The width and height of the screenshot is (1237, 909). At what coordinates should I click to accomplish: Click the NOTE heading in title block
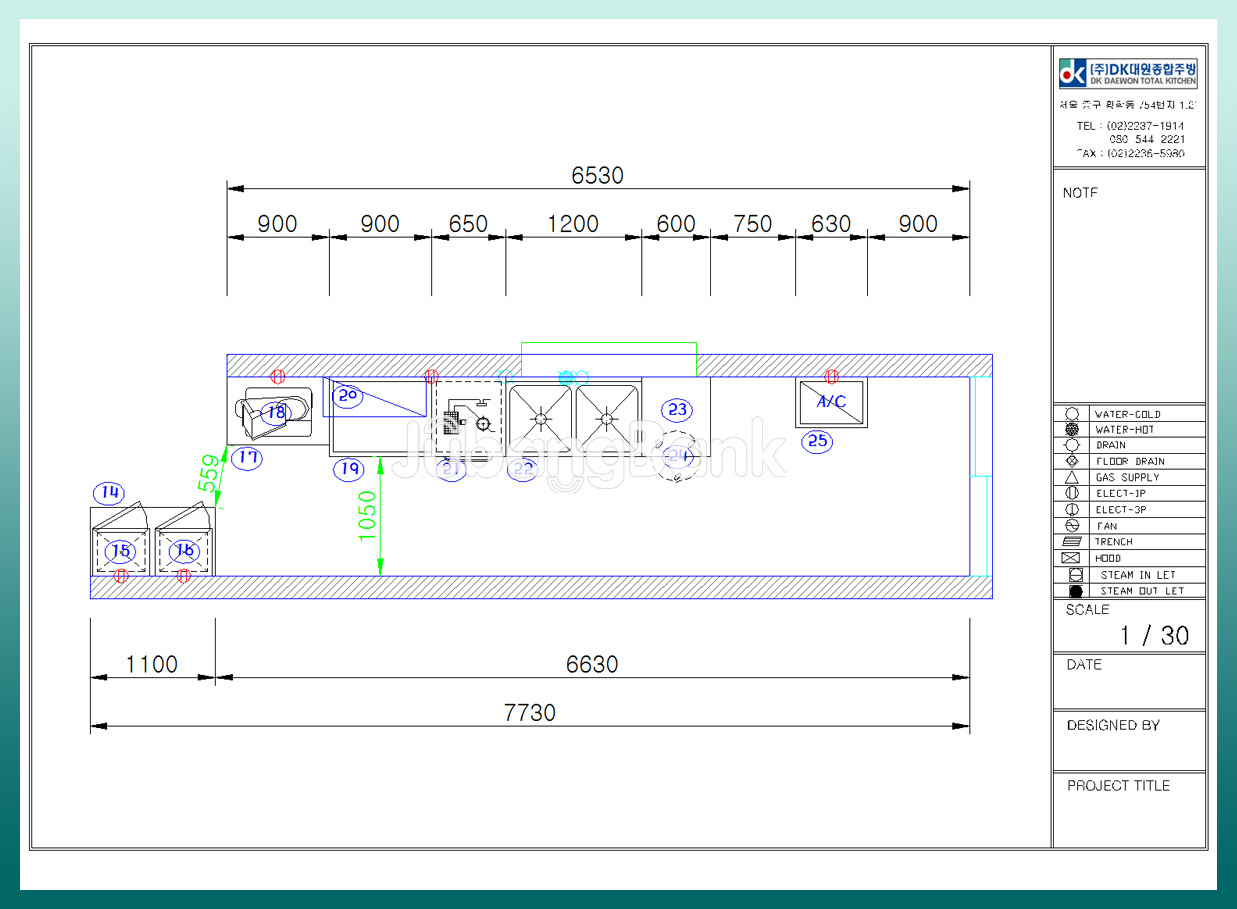[x=1080, y=193]
